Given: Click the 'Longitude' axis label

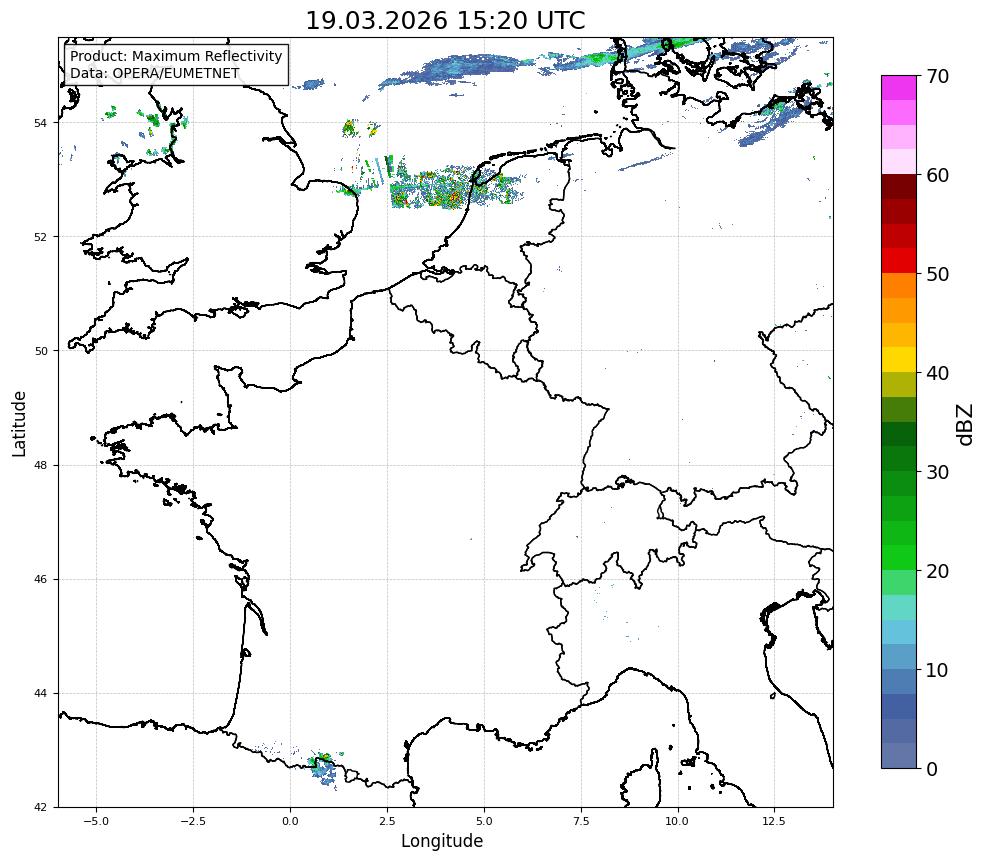Looking at the screenshot, I should pos(442,841).
